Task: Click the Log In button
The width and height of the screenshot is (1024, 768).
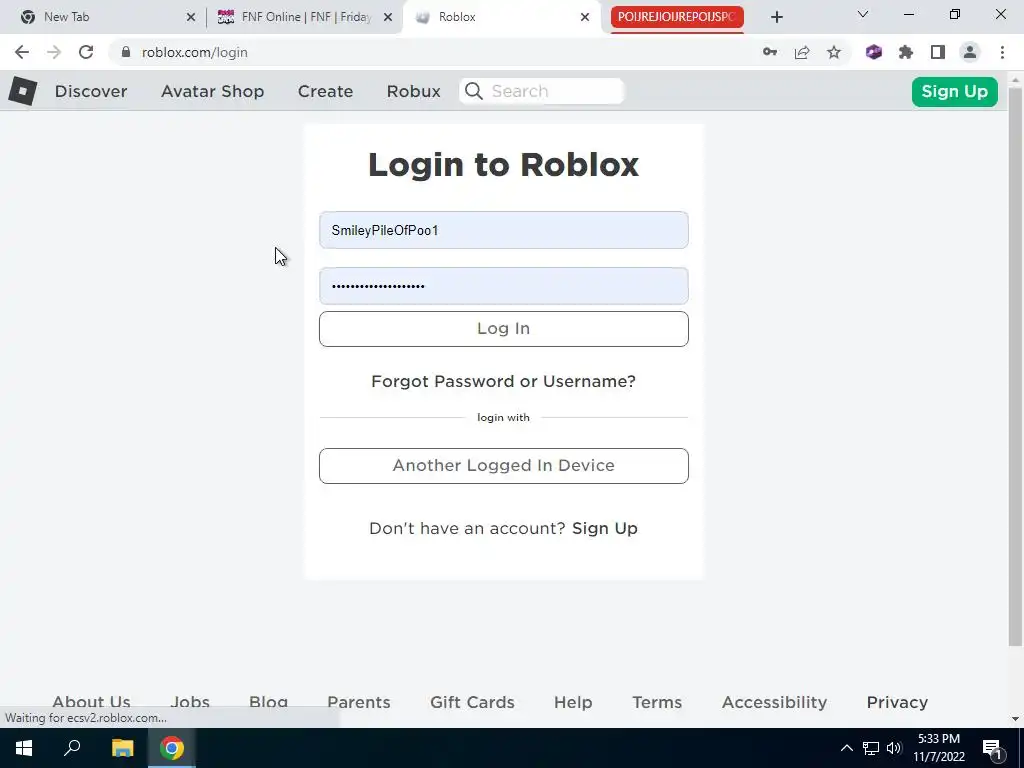Action: (504, 328)
